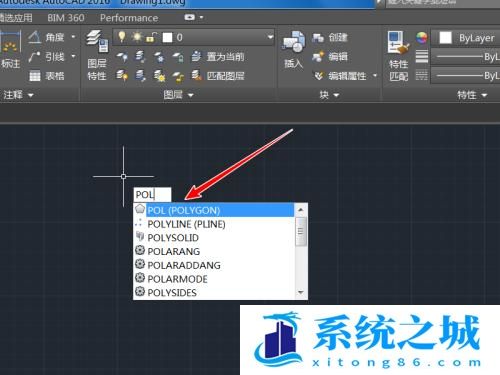
Task: Click the suggestion list scrollbar thumb
Action: point(301,231)
